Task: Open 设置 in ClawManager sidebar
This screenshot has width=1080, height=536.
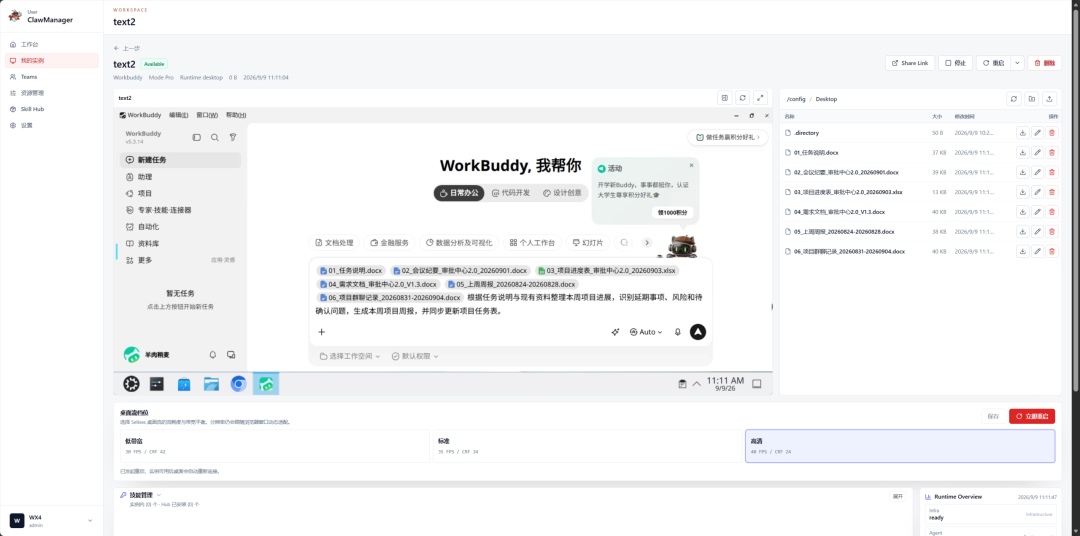Action: [52, 125]
